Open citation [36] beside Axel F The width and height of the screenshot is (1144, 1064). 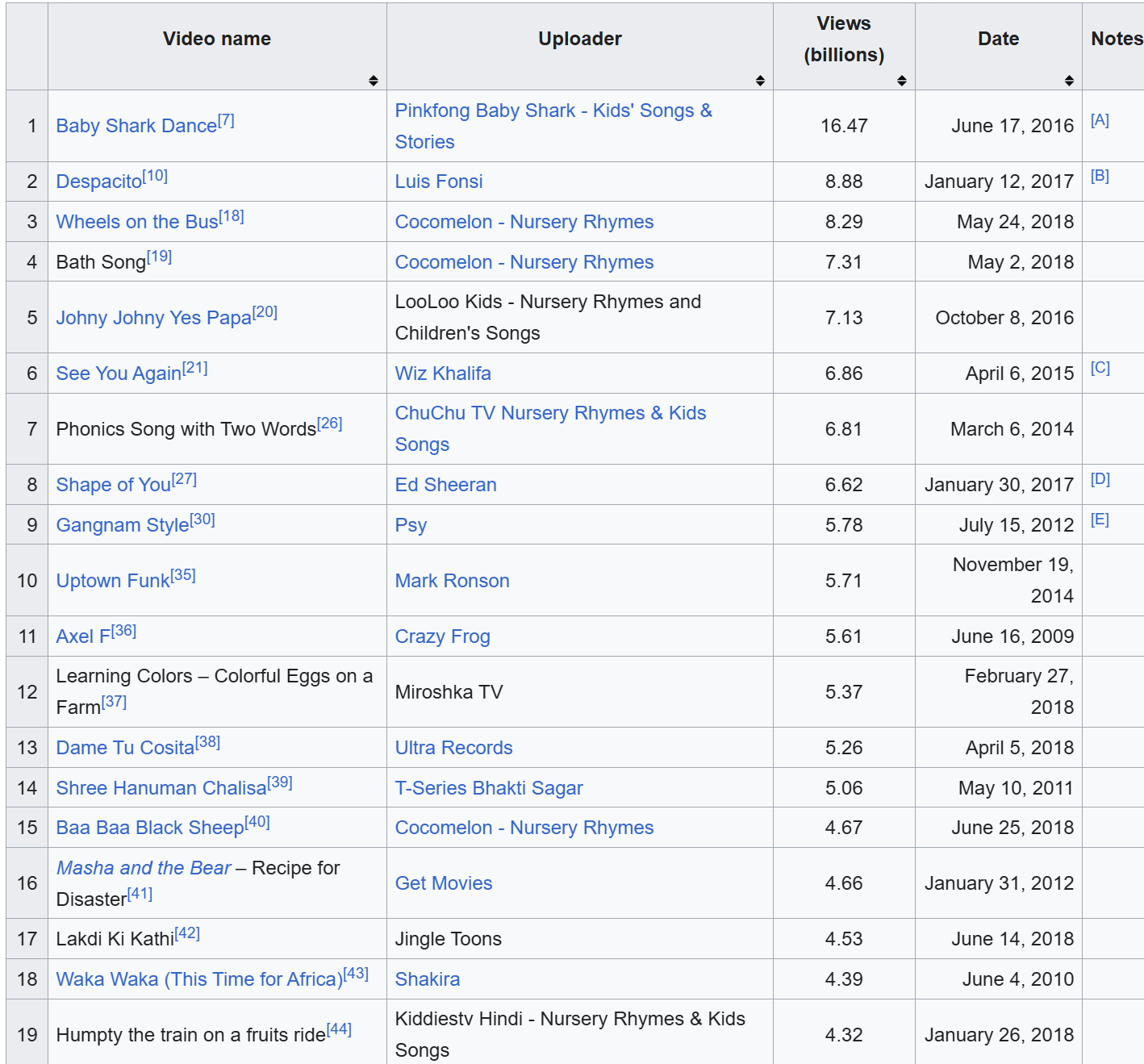tap(124, 631)
